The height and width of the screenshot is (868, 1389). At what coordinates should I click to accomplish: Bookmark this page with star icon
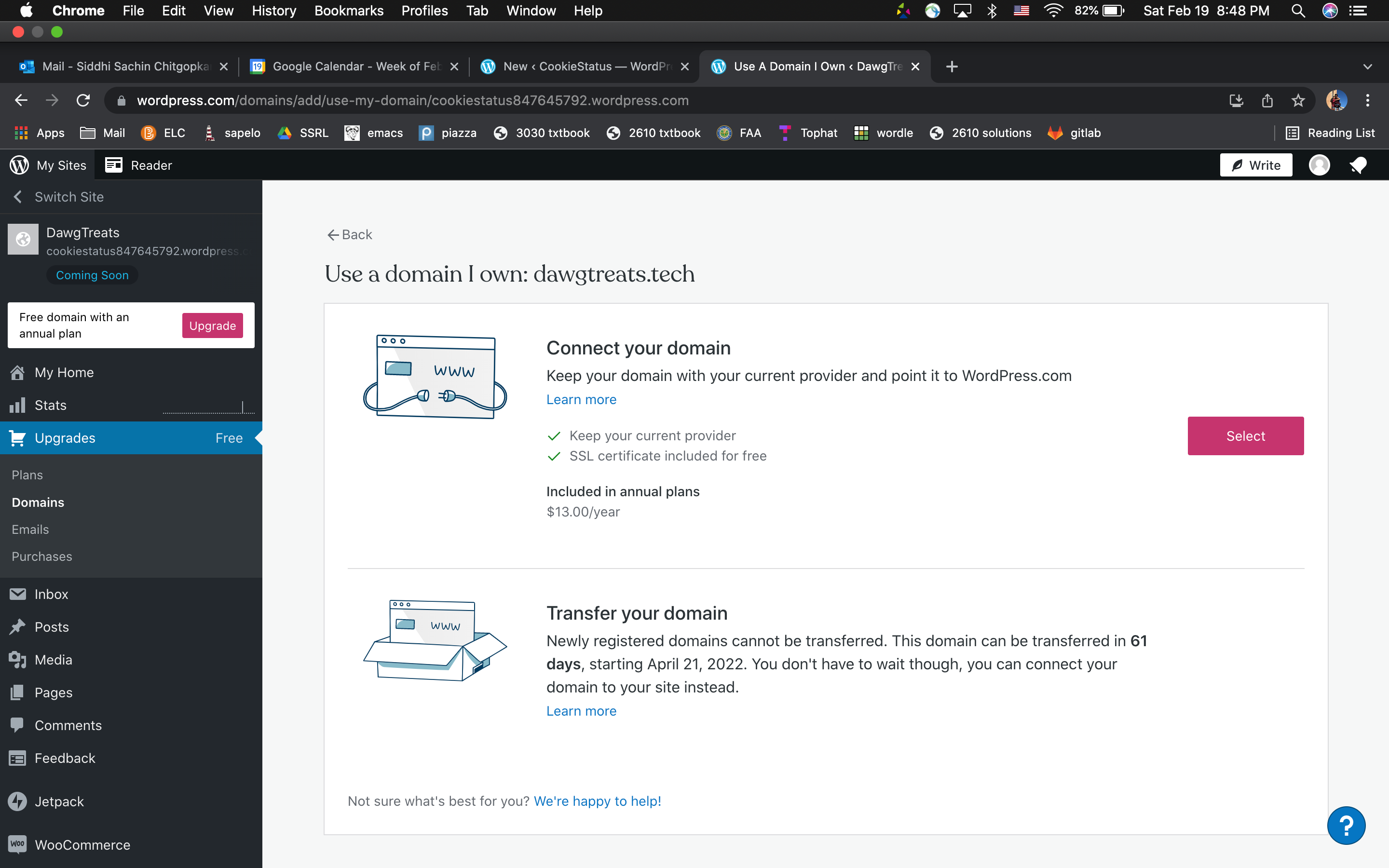[1298, 100]
